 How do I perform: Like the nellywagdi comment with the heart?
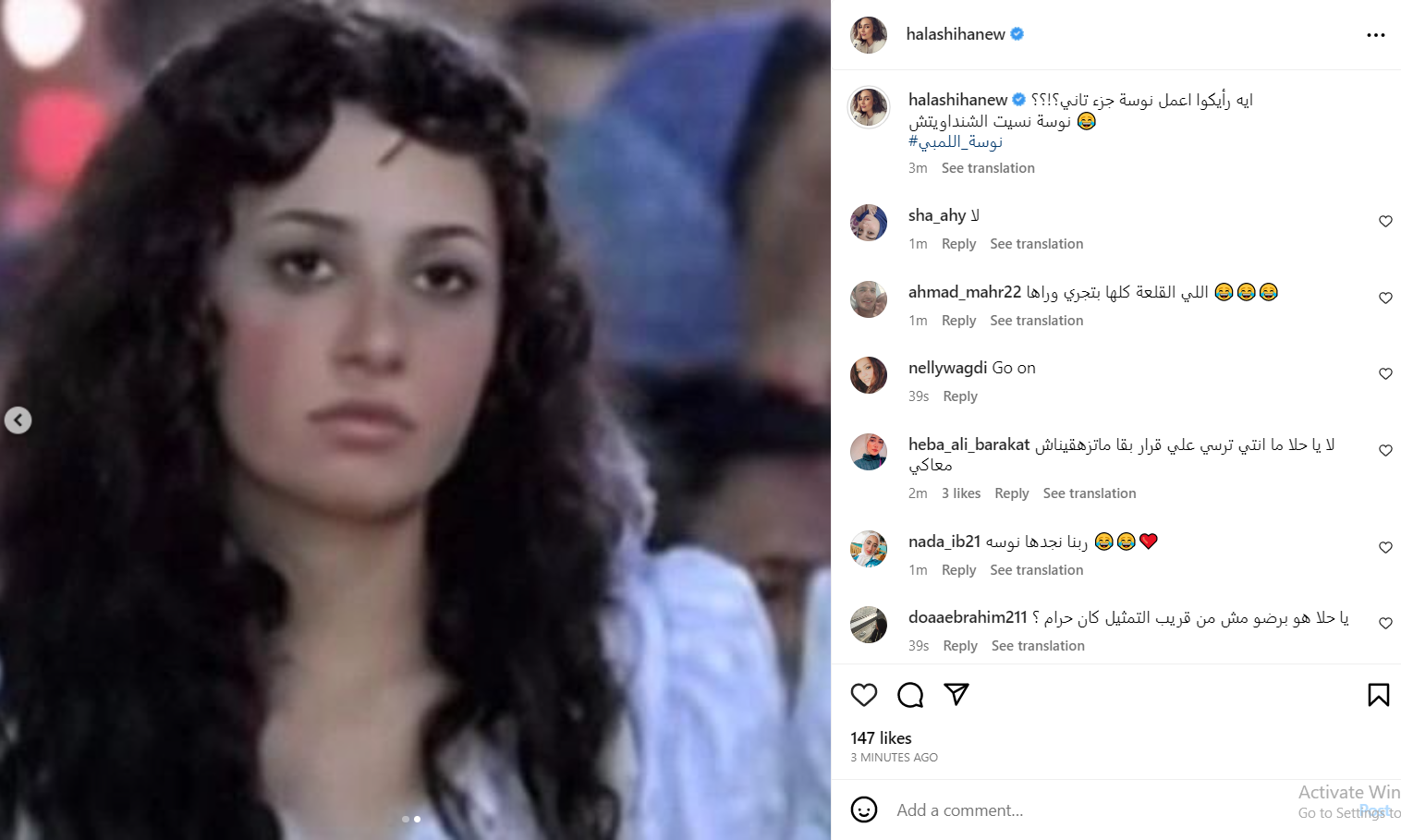(1385, 374)
